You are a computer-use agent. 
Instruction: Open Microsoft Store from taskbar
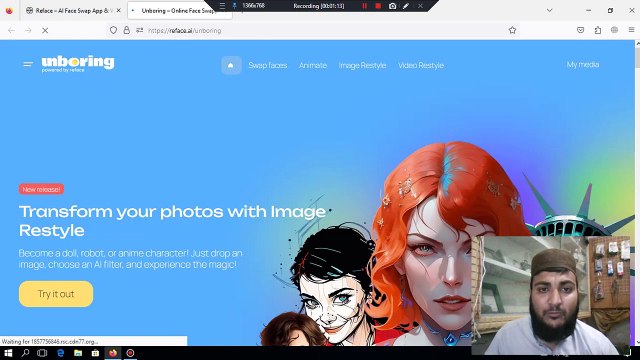tap(96, 353)
